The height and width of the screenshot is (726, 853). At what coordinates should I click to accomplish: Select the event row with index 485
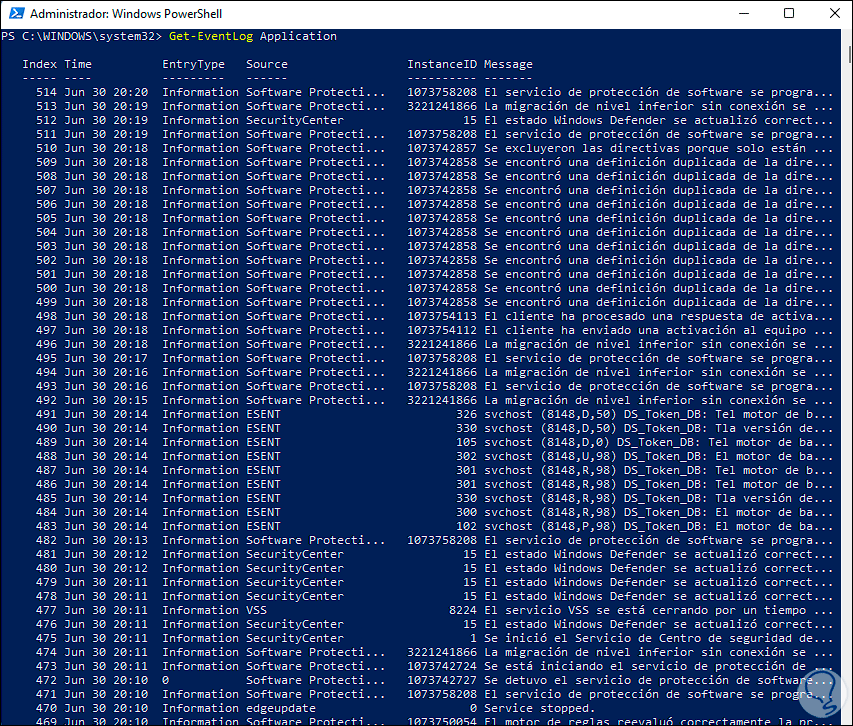[434, 498]
